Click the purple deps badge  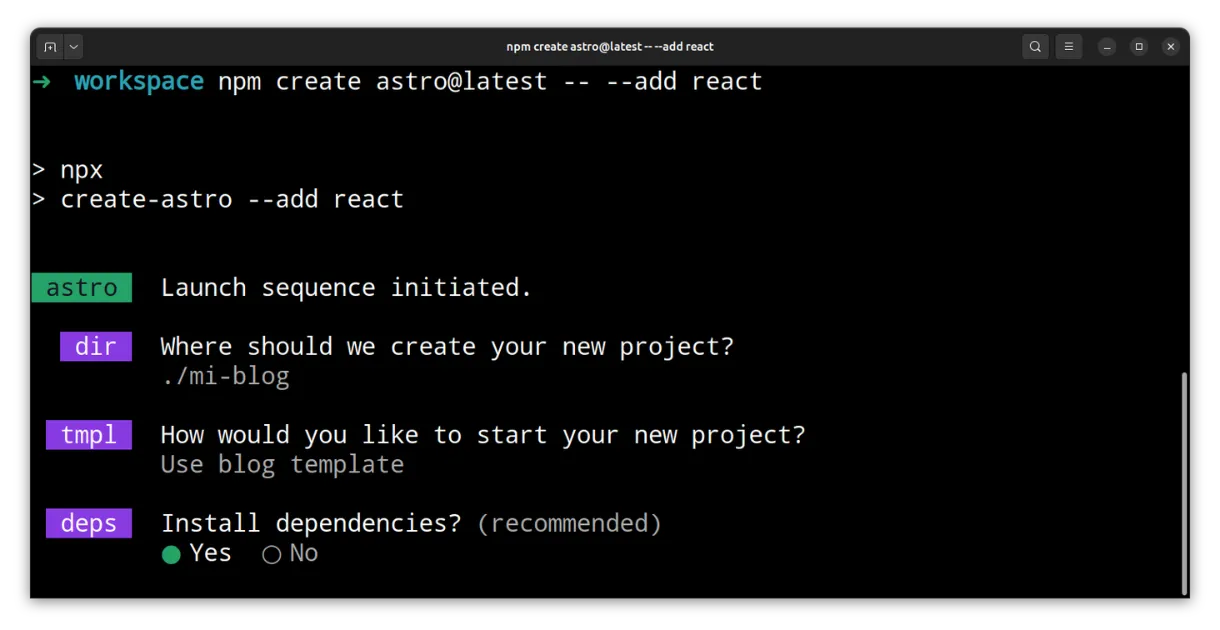(x=89, y=524)
